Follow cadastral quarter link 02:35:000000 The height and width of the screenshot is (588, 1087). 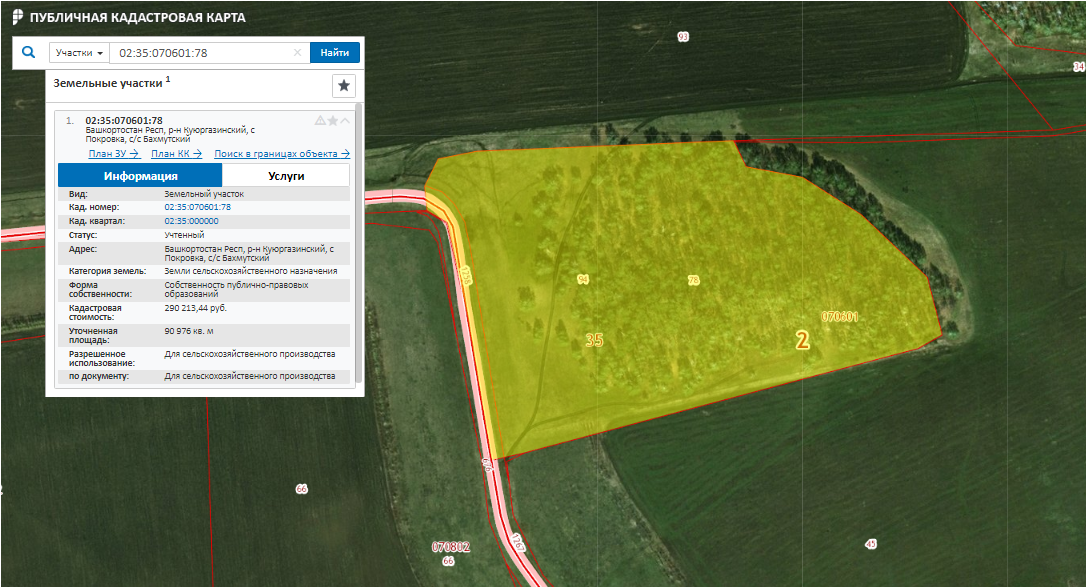[x=191, y=220]
